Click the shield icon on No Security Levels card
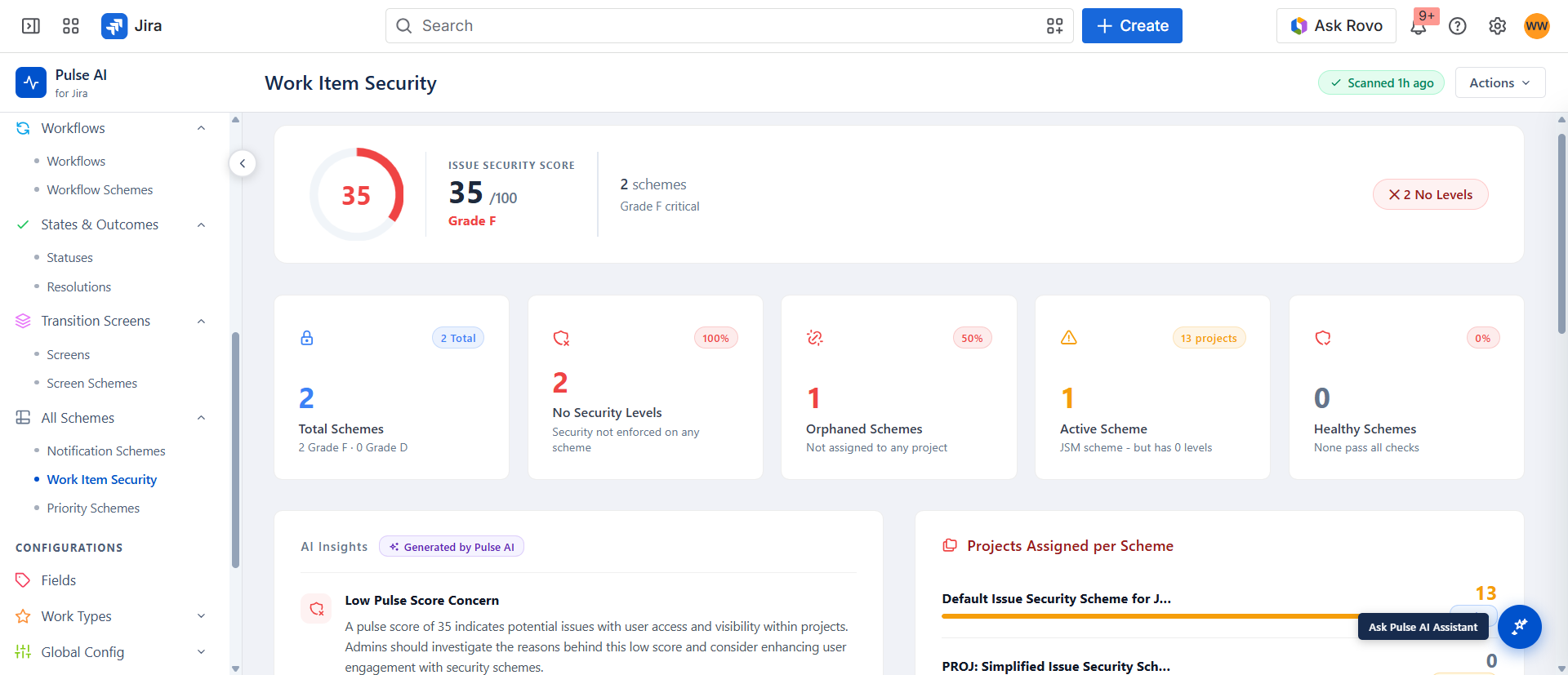Image resolution: width=1568 pixels, height=675 pixels. [x=561, y=338]
